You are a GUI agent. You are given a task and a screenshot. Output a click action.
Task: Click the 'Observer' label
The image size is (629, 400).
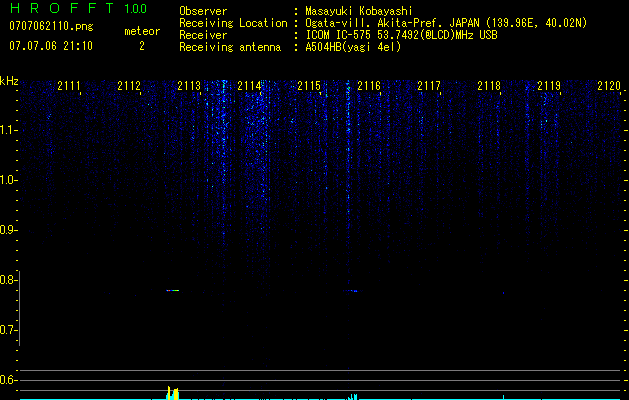point(203,11)
